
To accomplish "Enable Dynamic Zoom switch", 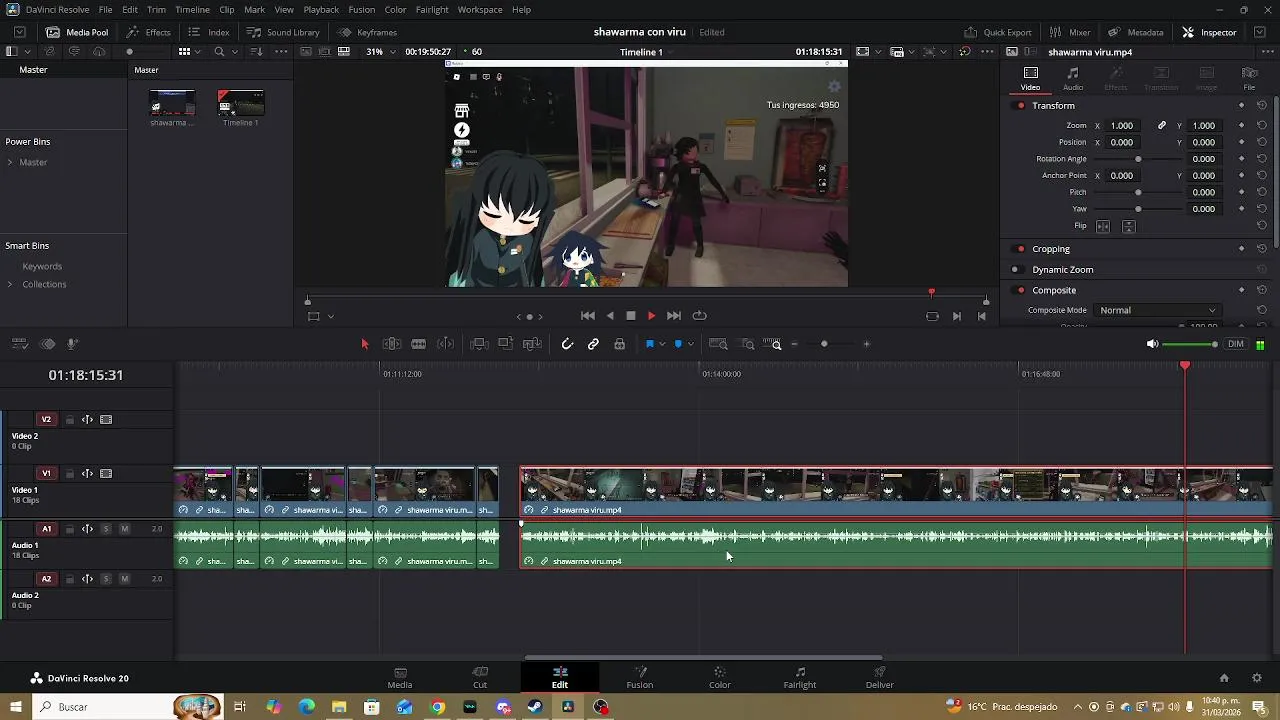I will pos(1015,270).
